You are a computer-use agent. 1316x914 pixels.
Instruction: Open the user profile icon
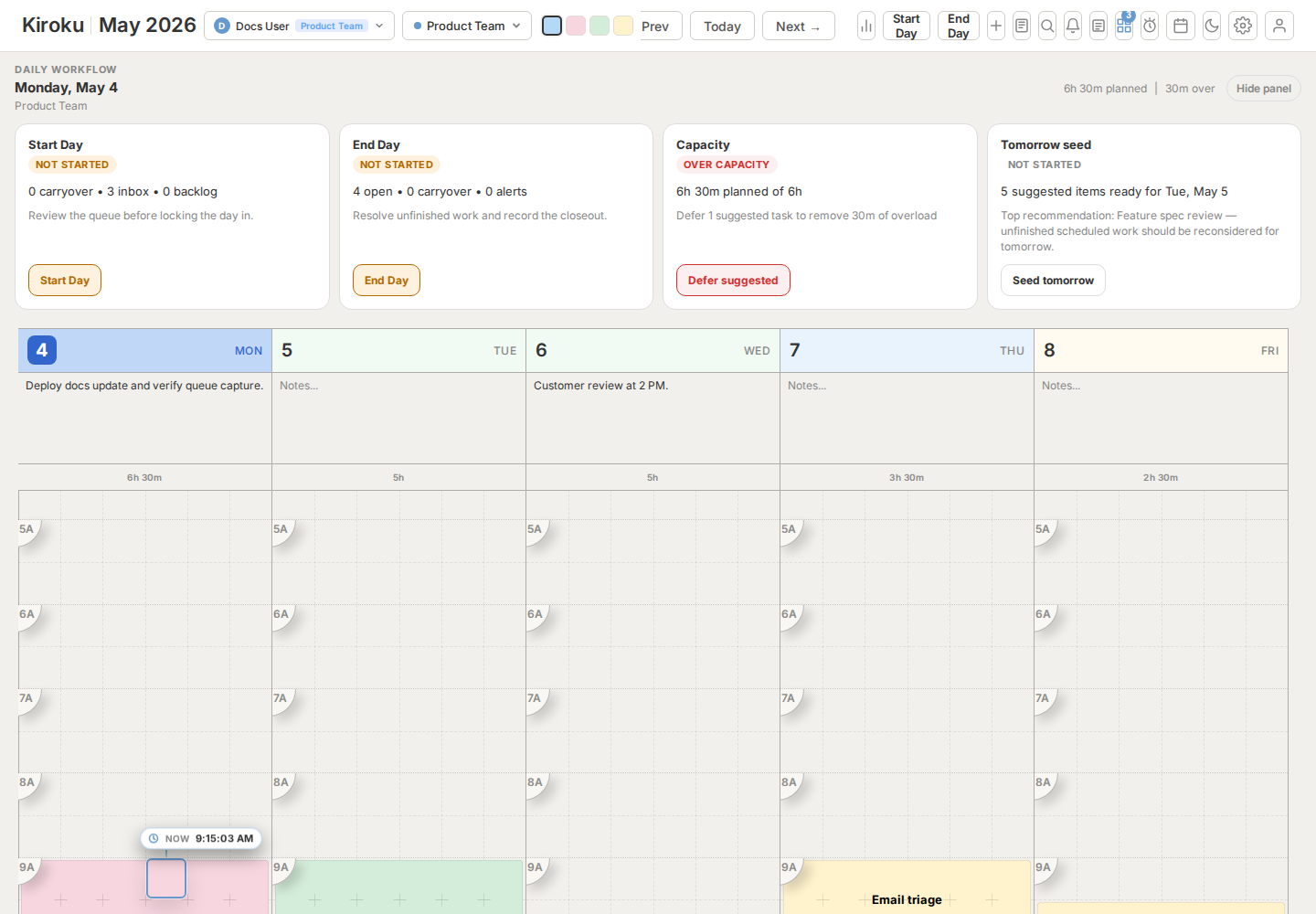[1279, 26]
